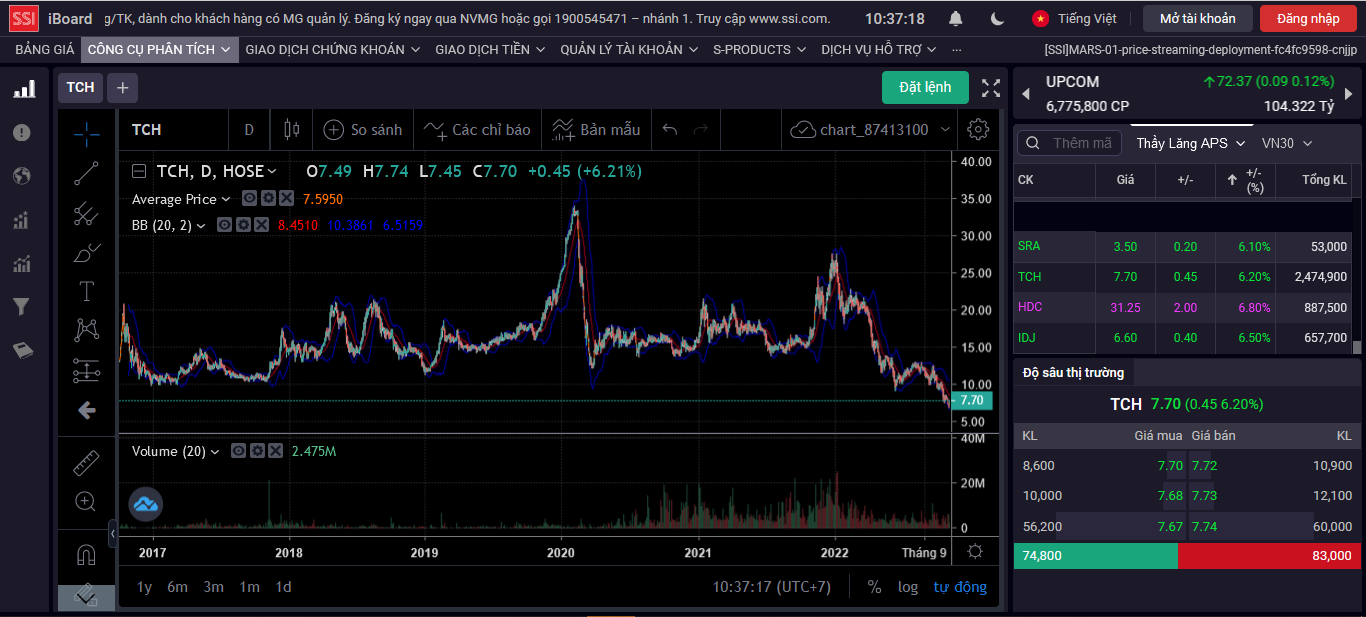Expand Average Price indicator dropdown
The height and width of the screenshot is (617, 1366).
point(226,199)
